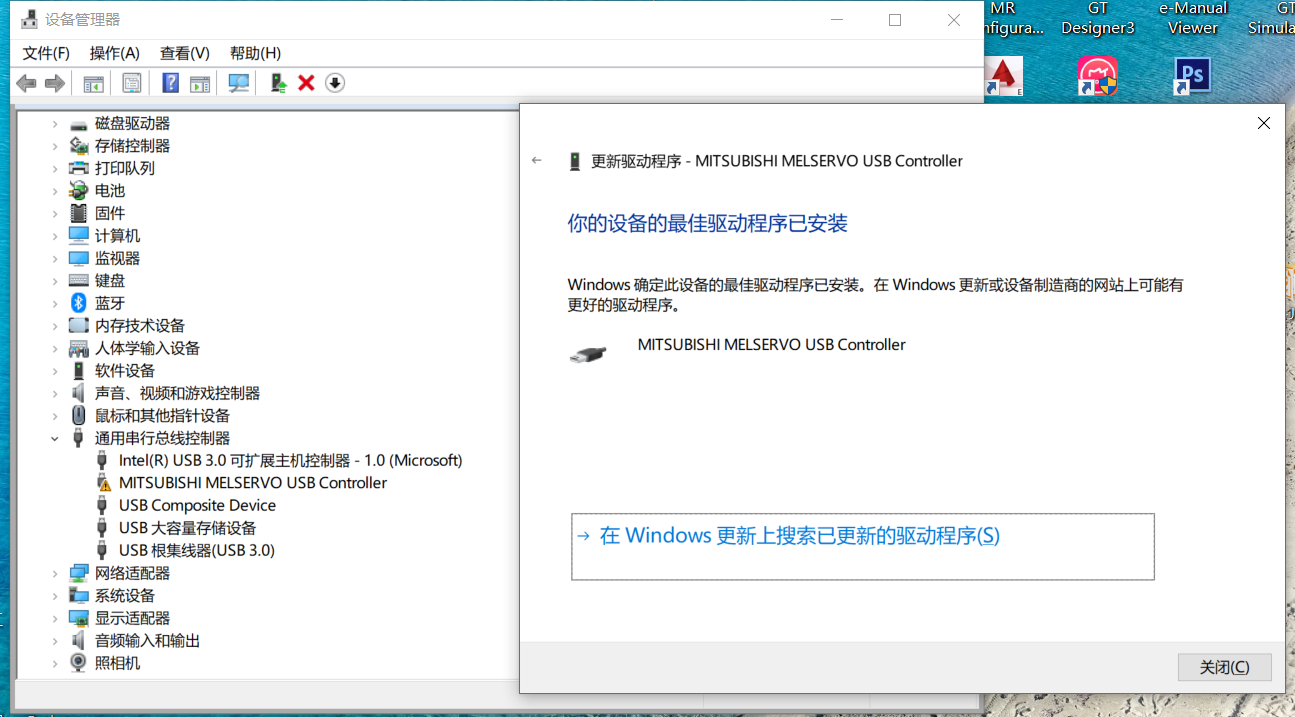The height and width of the screenshot is (717, 1295).
Task: Expand the 网络适配器 category
Action: coord(56,574)
